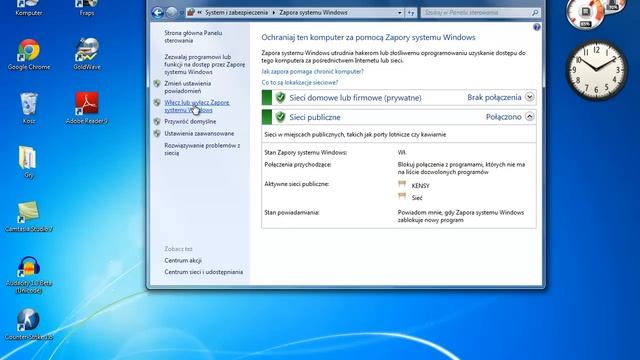Click the analog clock gadget
640x360 pixels.
[596, 69]
